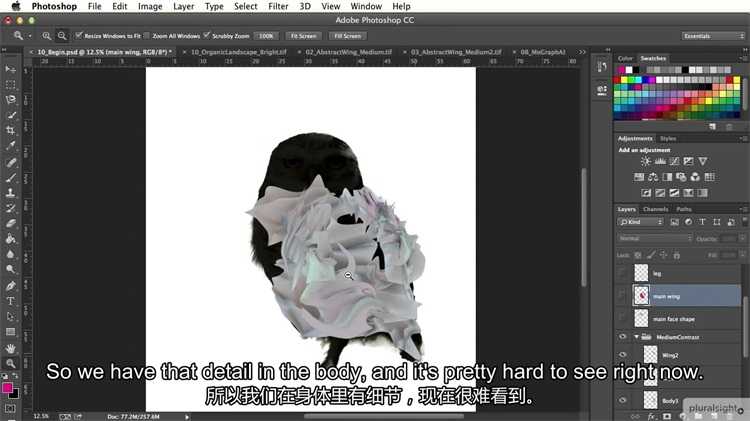Select the Move tool
Image resolution: width=750 pixels, height=421 pixels.
click(x=10, y=69)
